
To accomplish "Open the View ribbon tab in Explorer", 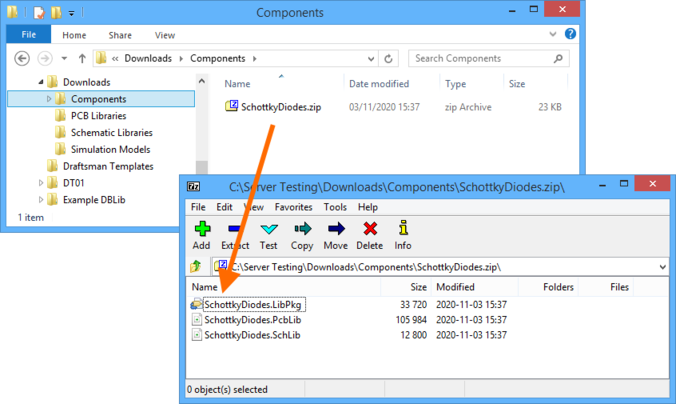I will 165,35.
